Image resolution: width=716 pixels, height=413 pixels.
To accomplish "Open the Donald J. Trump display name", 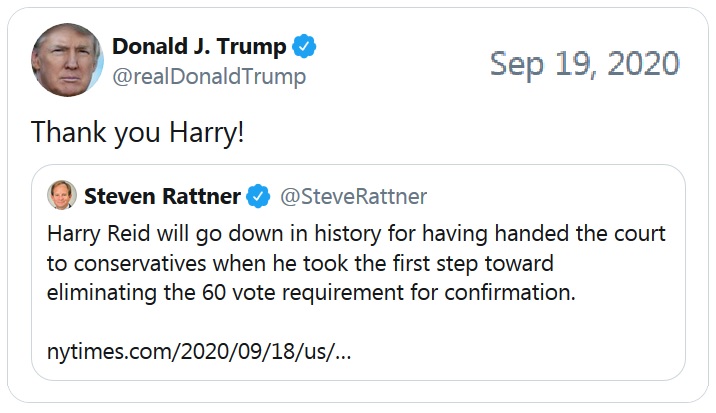I will click(199, 47).
